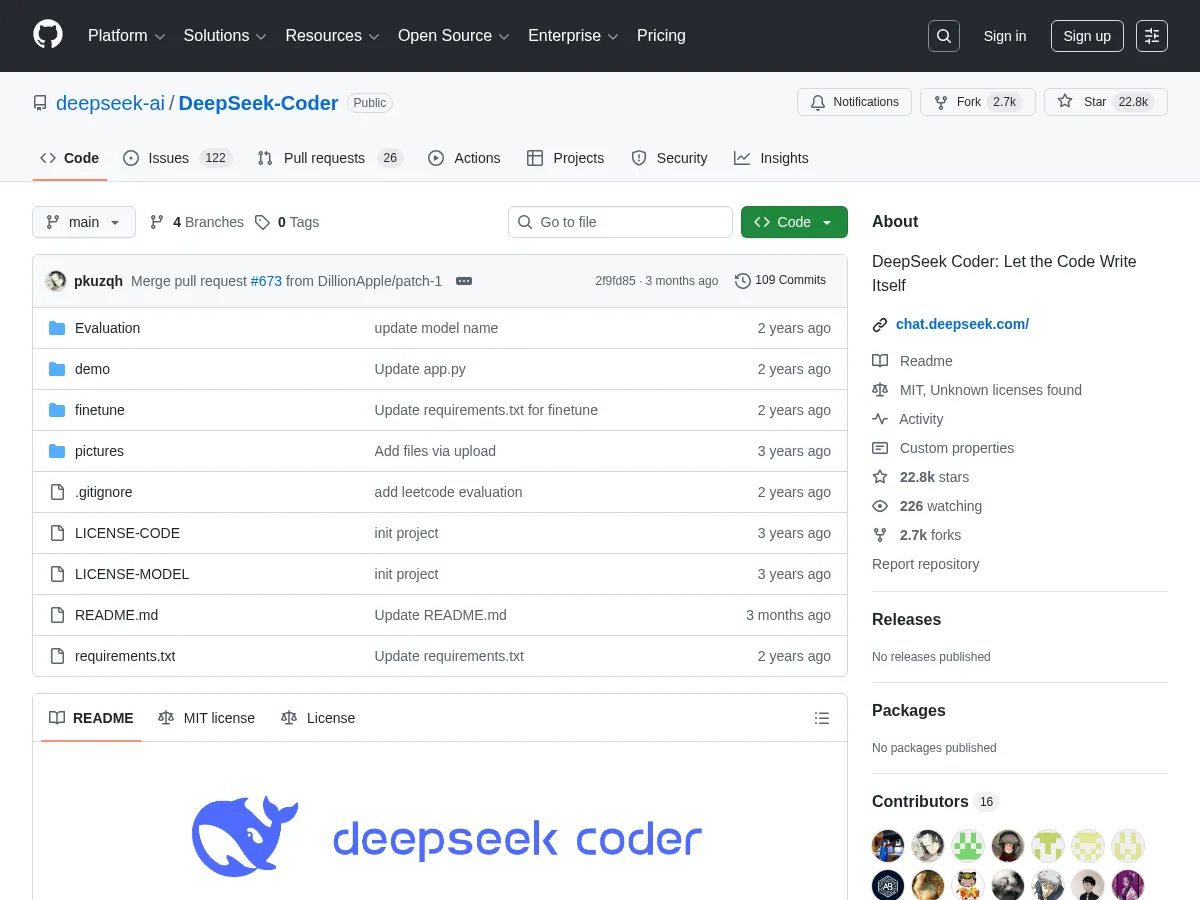The width and height of the screenshot is (1200, 900).
Task: Open the README outline via the list icon
Action: point(821,717)
